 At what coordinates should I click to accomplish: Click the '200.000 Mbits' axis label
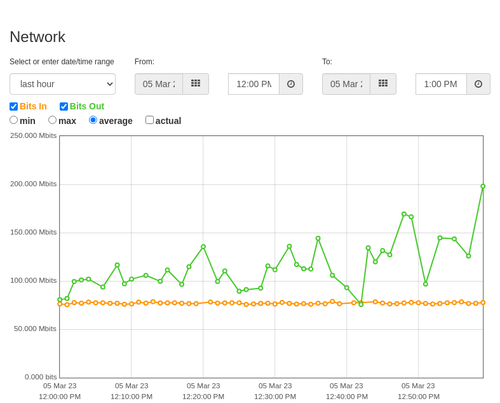pyautogui.click(x=33, y=184)
